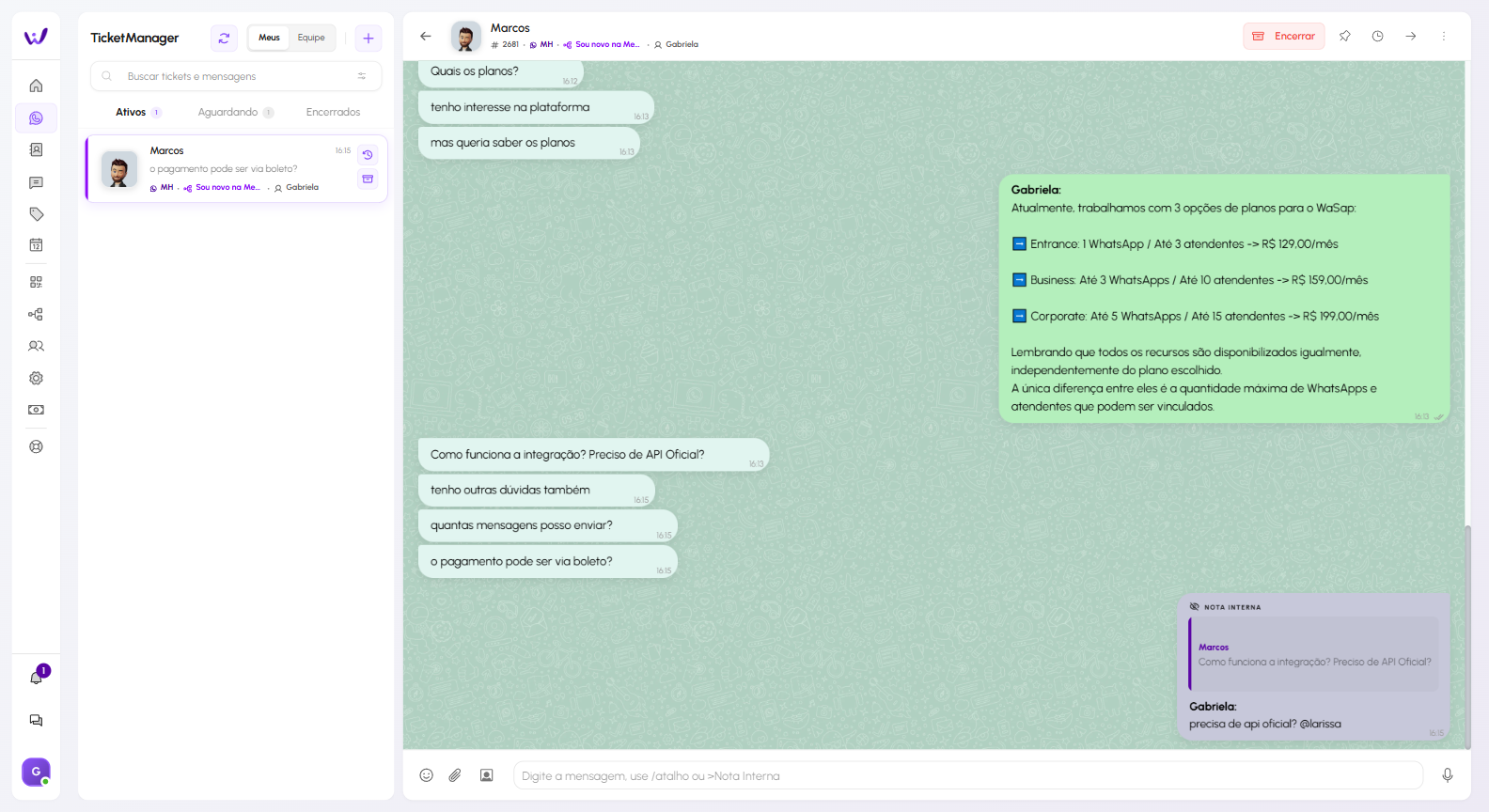Open the three-dot more options menu
Viewport: 1489px width, 812px height.
coord(1444,37)
